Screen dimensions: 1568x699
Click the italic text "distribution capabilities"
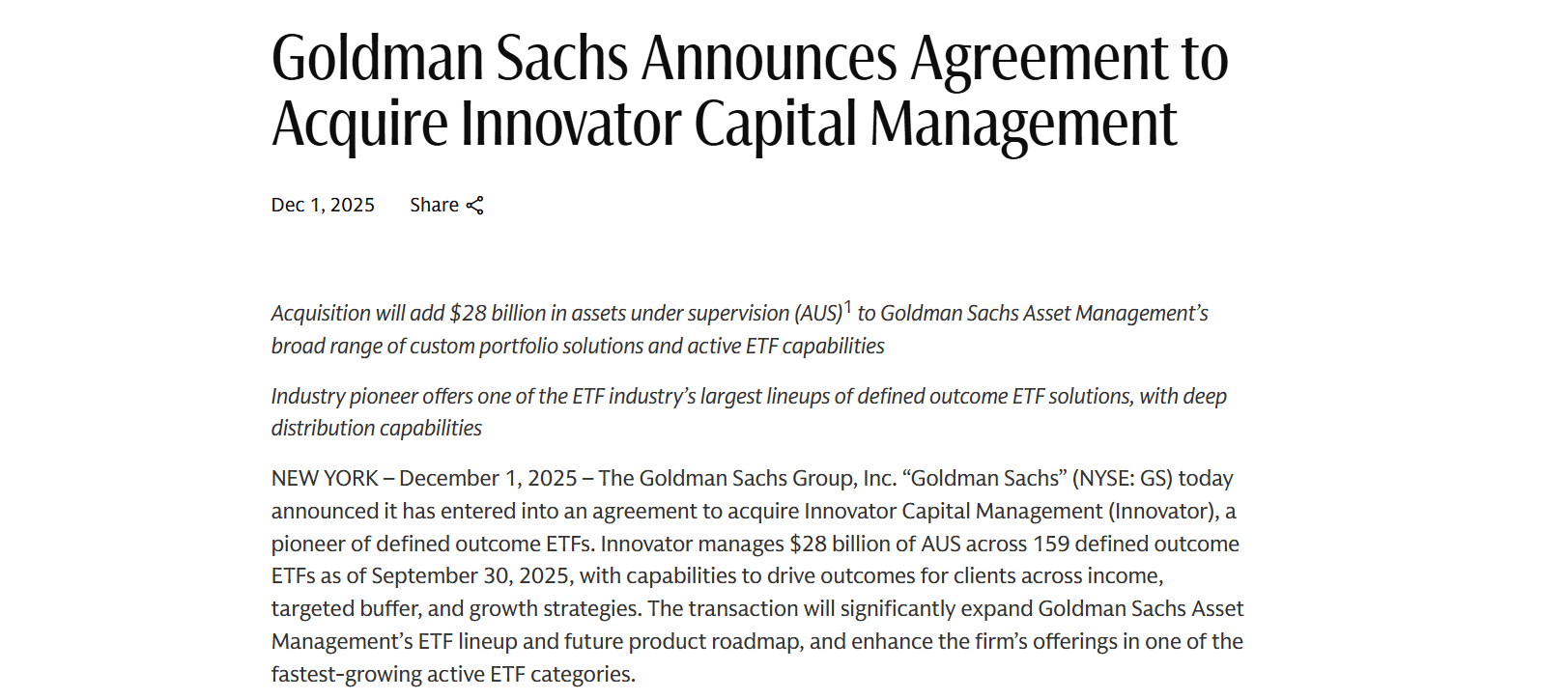point(376,429)
